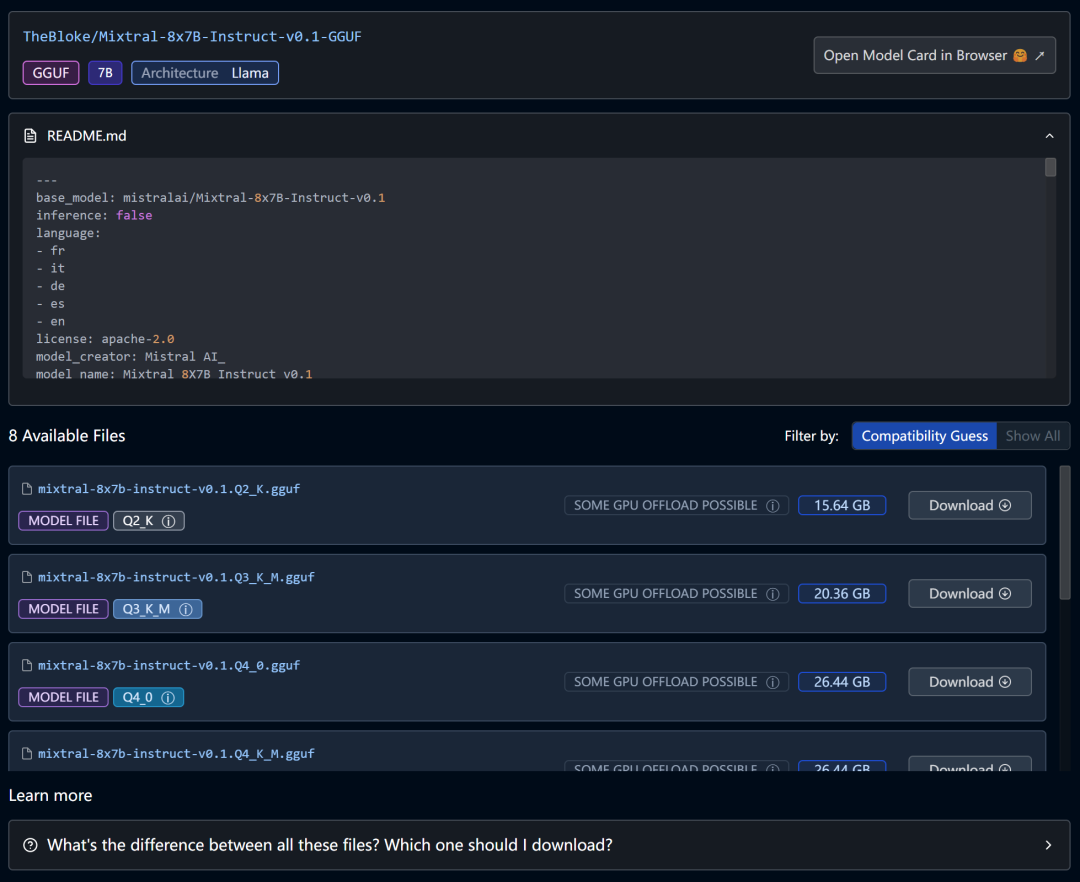1080x882 pixels.
Task: Download the Q2_K model file
Action: [x=969, y=505]
